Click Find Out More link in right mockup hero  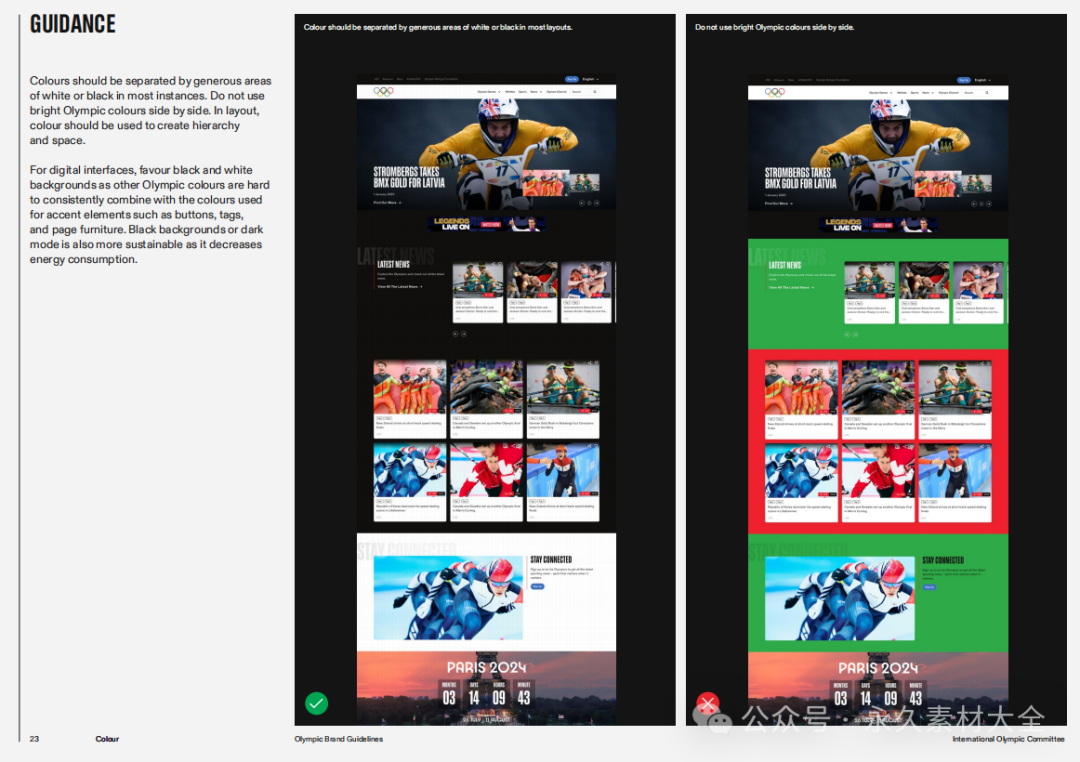pos(778,203)
